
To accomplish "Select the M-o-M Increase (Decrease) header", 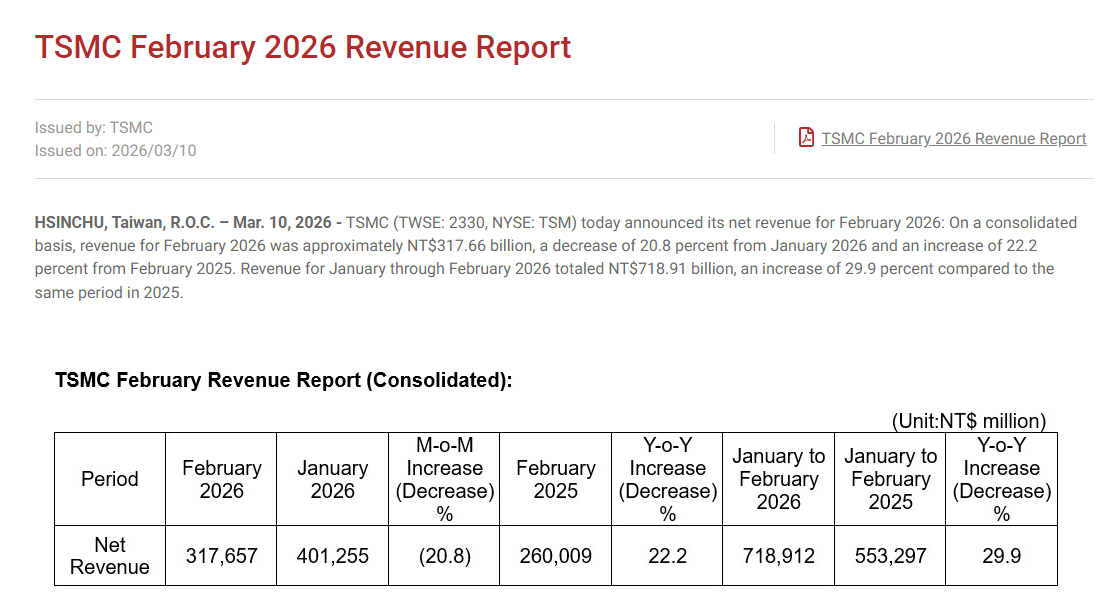I will click(444, 479).
